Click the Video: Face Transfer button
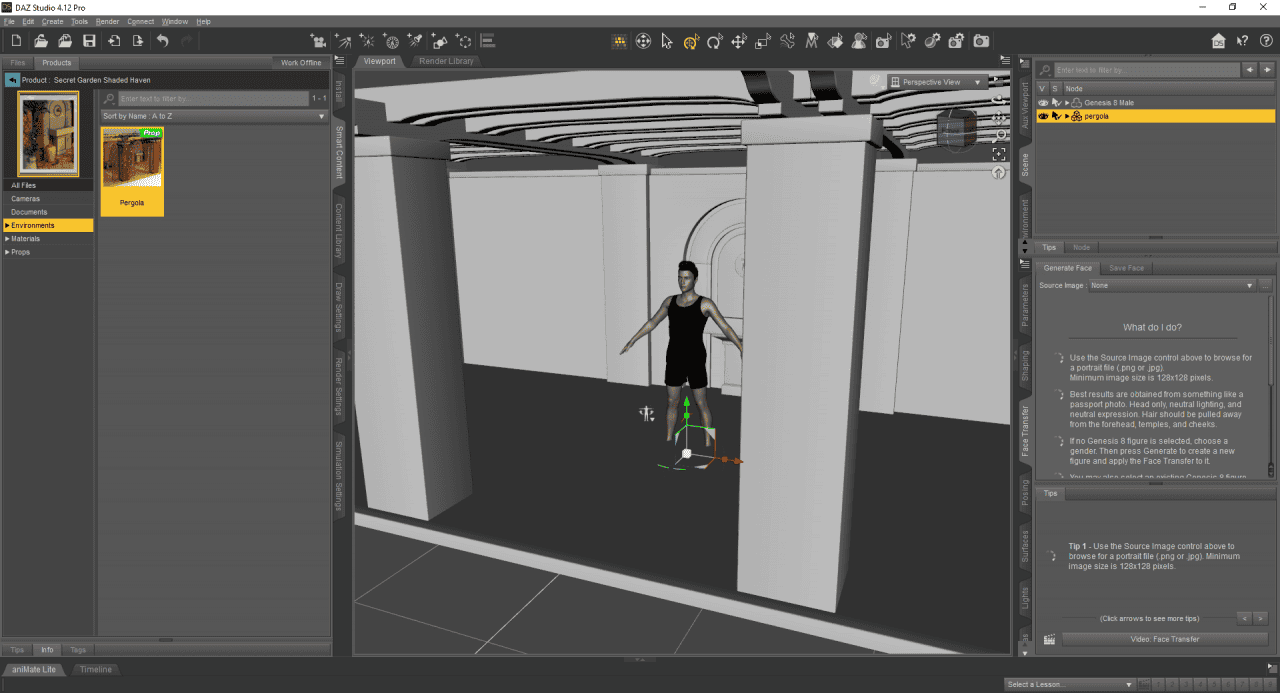The height and width of the screenshot is (693, 1280). (x=1163, y=638)
